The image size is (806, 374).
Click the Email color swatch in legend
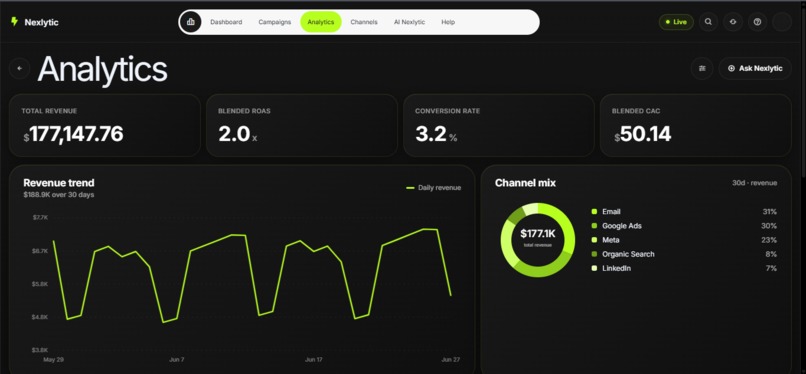[594, 212]
